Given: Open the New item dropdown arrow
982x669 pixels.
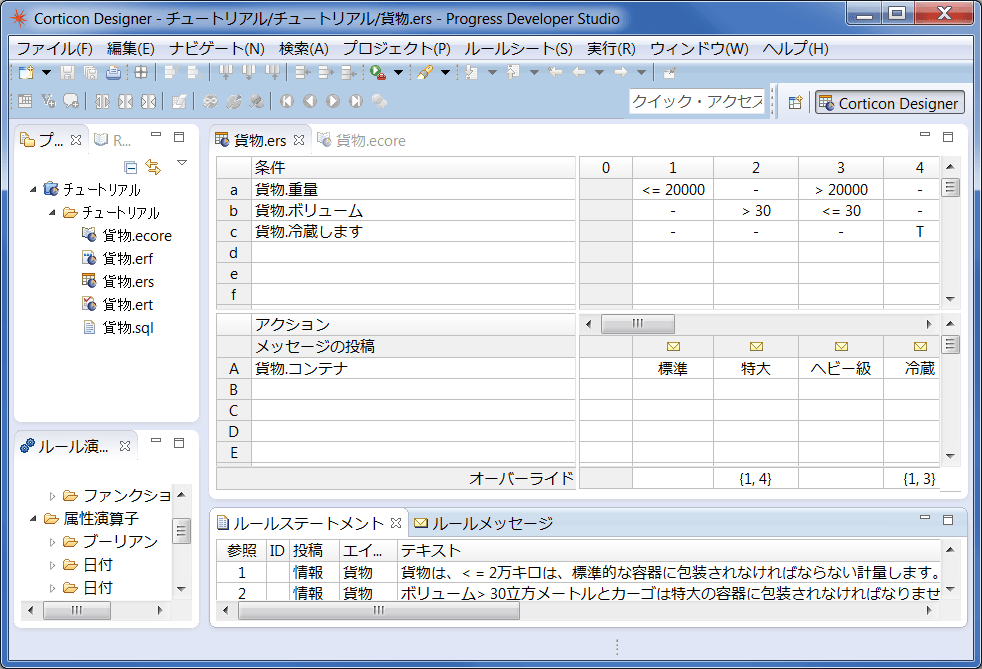Looking at the screenshot, I should click(46, 72).
